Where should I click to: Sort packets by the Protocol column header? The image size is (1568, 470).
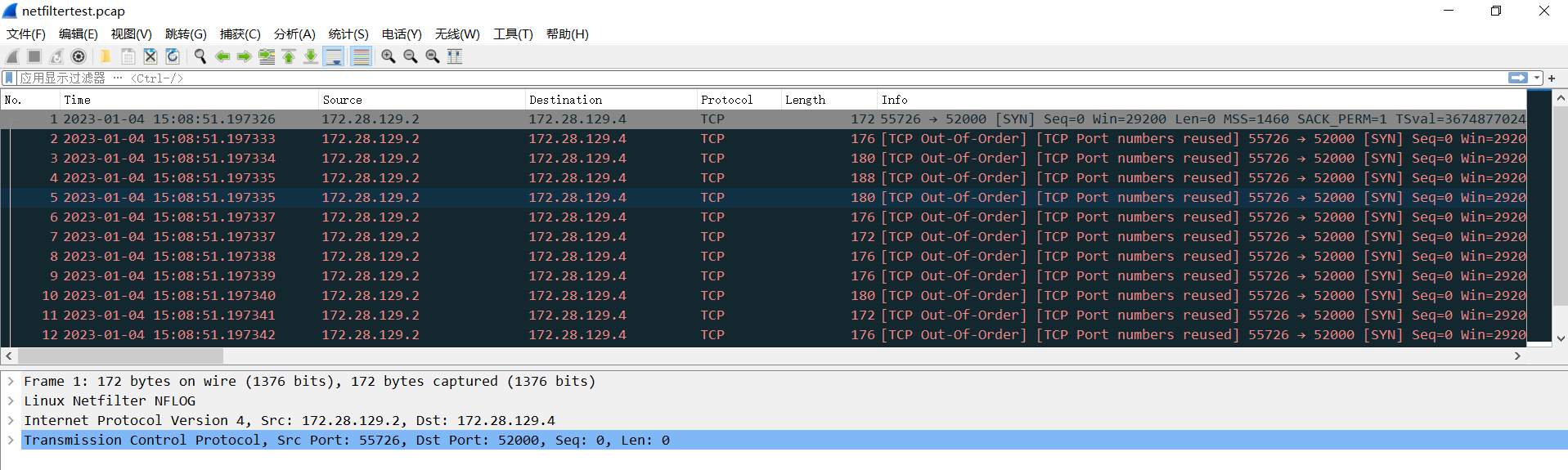(x=726, y=100)
